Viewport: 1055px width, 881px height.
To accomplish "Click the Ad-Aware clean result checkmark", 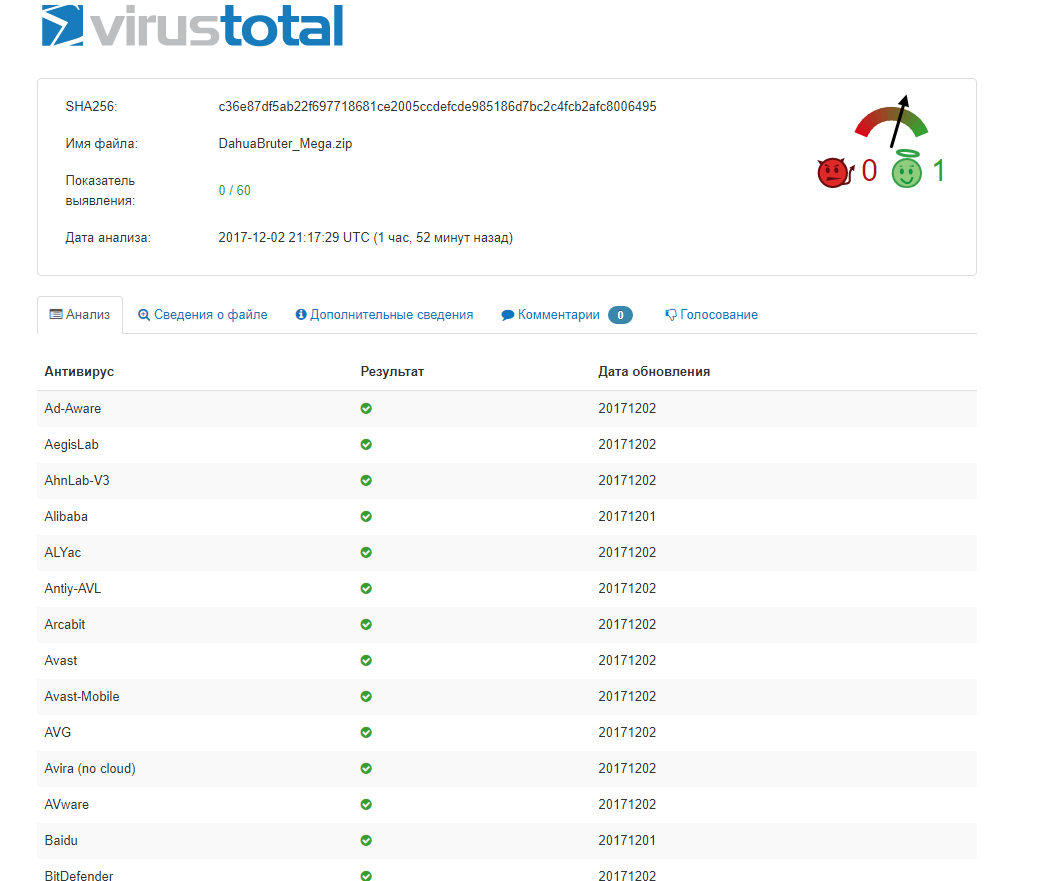I will click(366, 409).
